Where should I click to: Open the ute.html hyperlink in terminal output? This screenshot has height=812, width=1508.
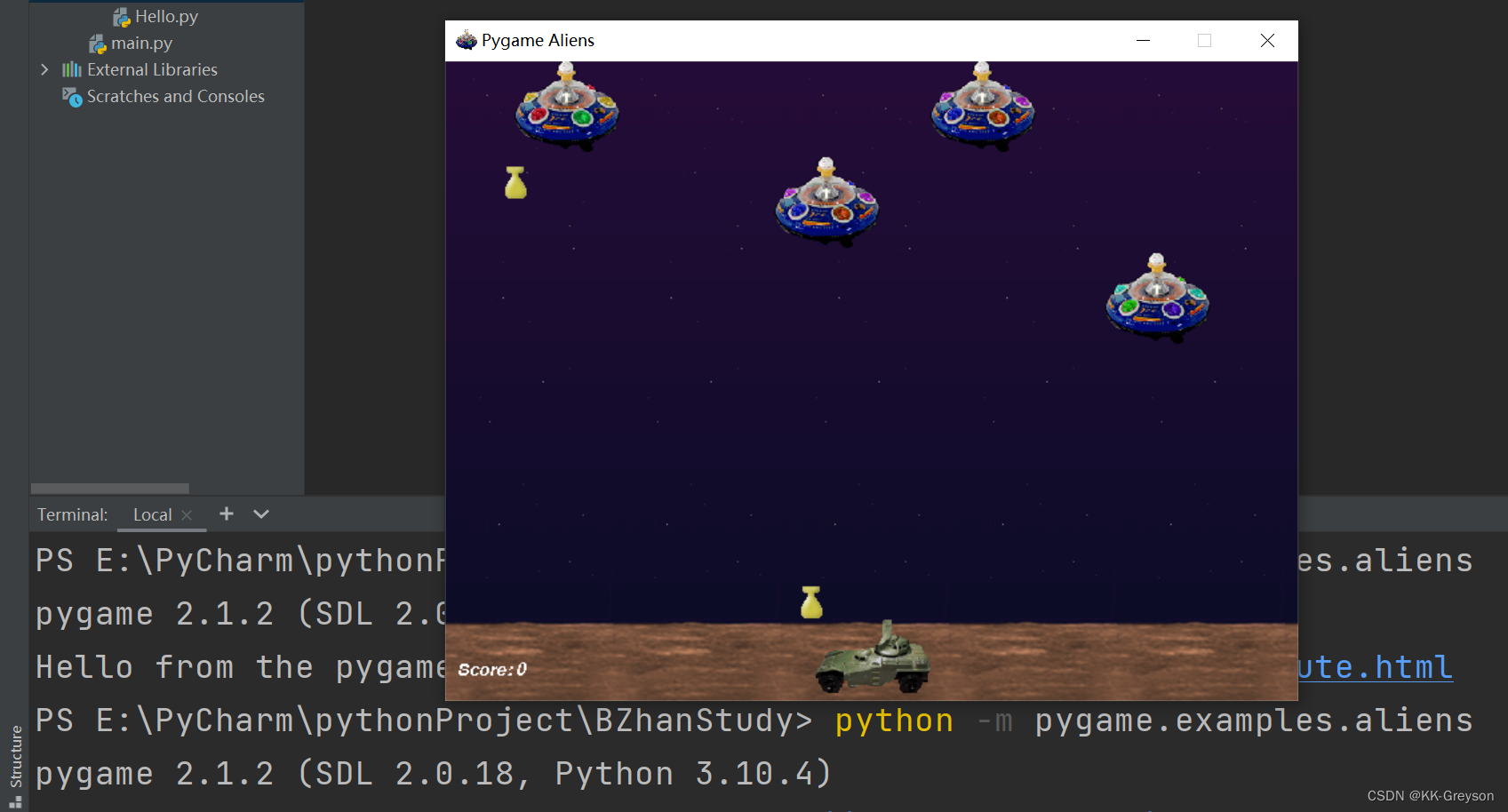[x=1376, y=666]
